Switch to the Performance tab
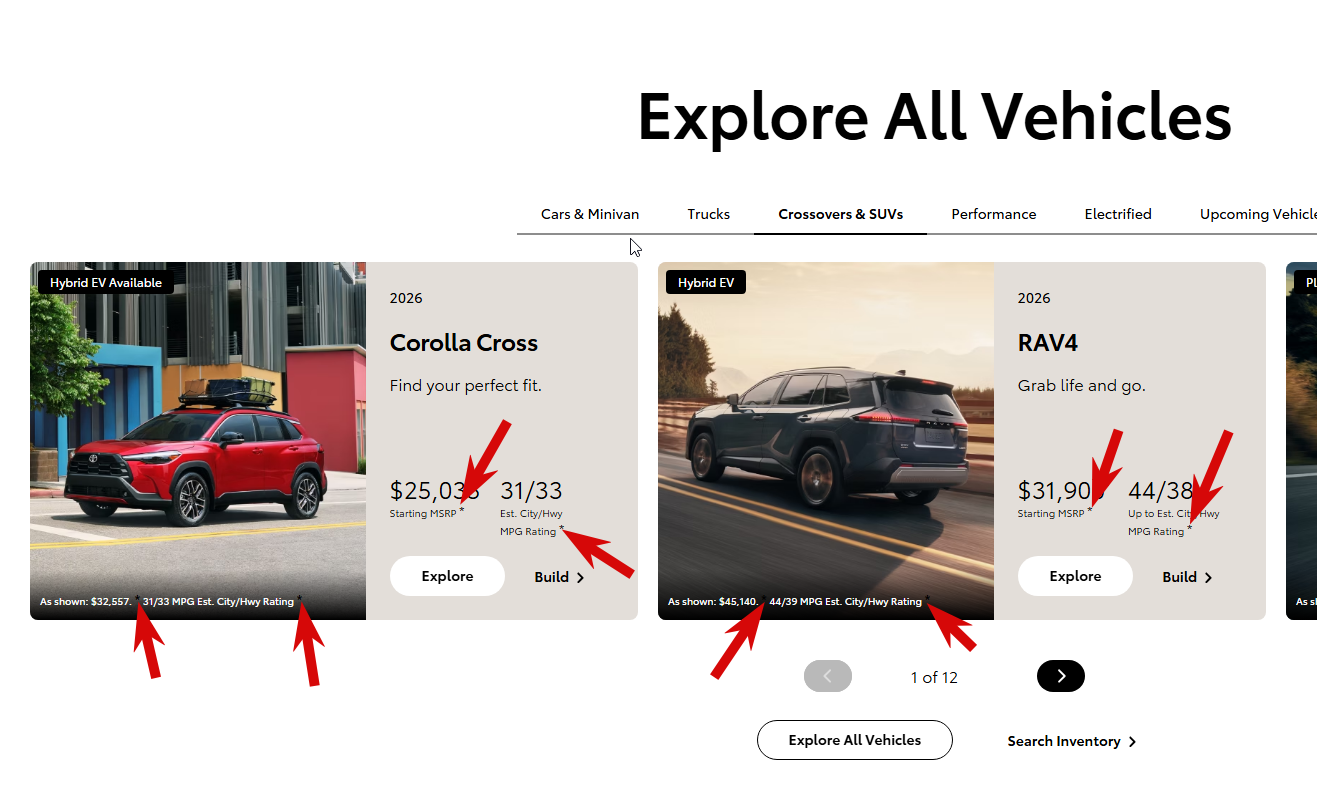The width and height of the screenshot is (1317, 800). (x=994, y=214)
